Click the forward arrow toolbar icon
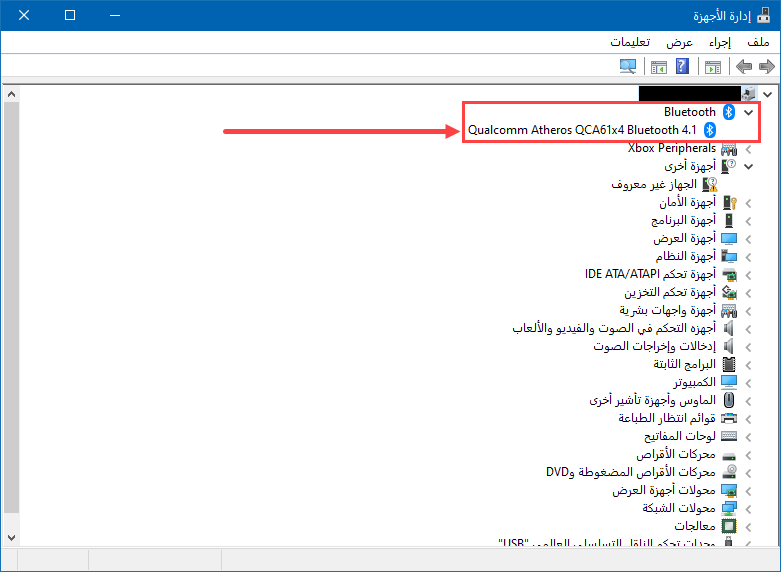781x572 pixels. pyautogui.click(x=766, y=66)
